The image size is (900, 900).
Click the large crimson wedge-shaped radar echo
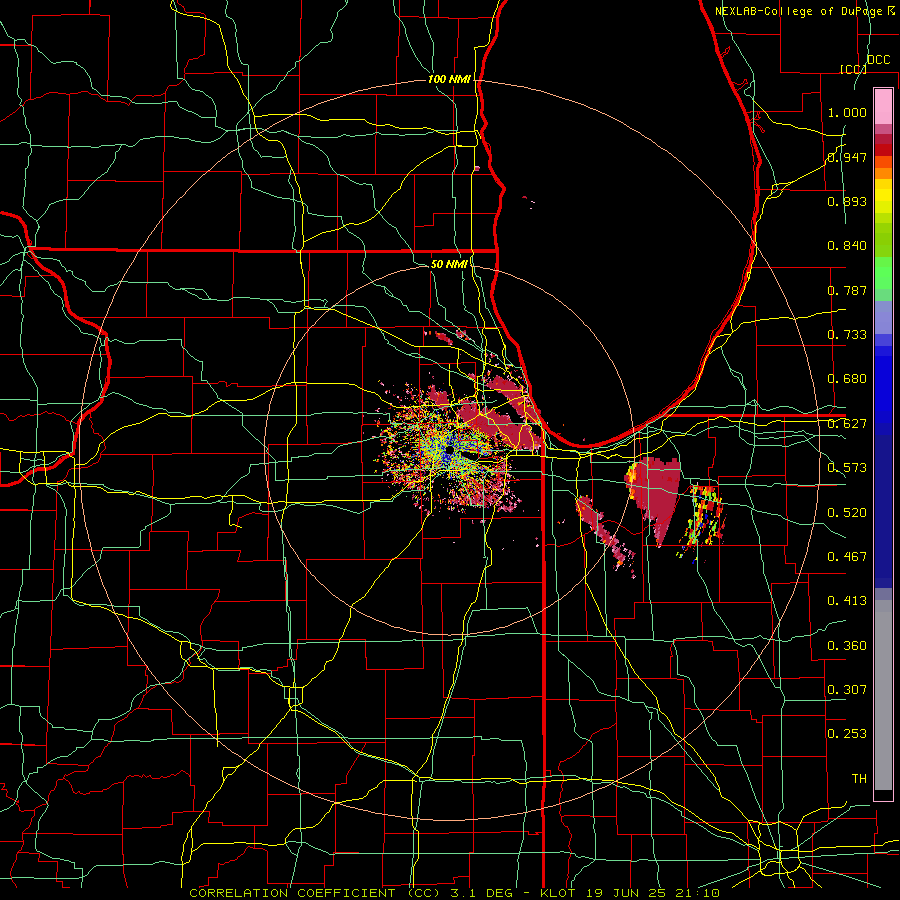(x=660, y=494)
